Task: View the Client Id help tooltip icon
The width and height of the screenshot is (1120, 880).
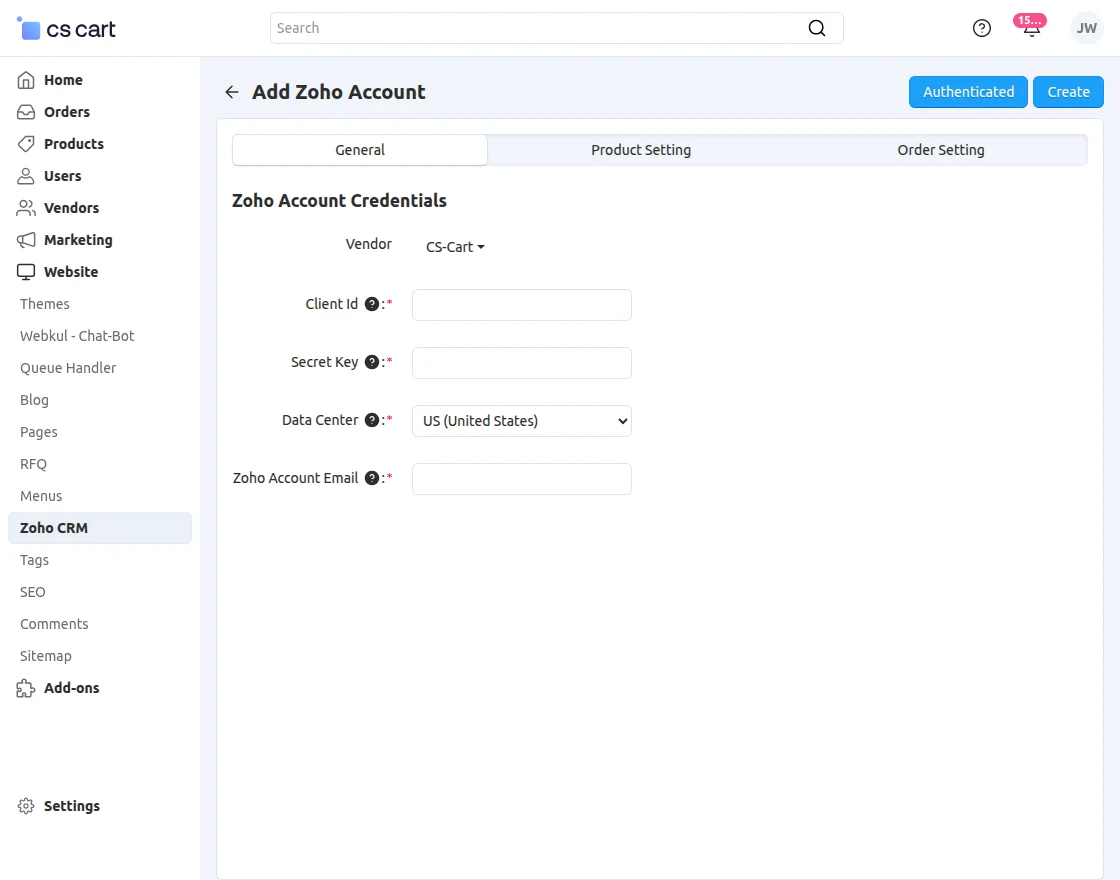Action: pos(372,304)
